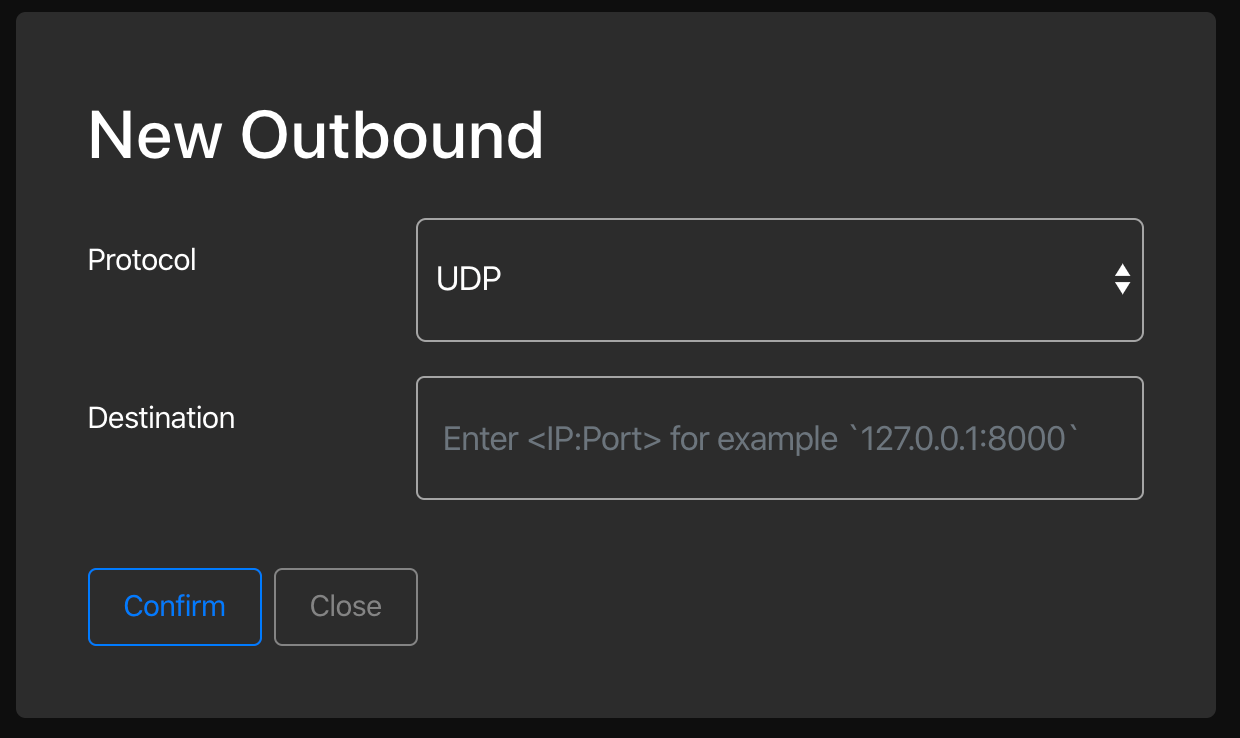Click empty dialog area below Confirm button

[x=175, y=682]
